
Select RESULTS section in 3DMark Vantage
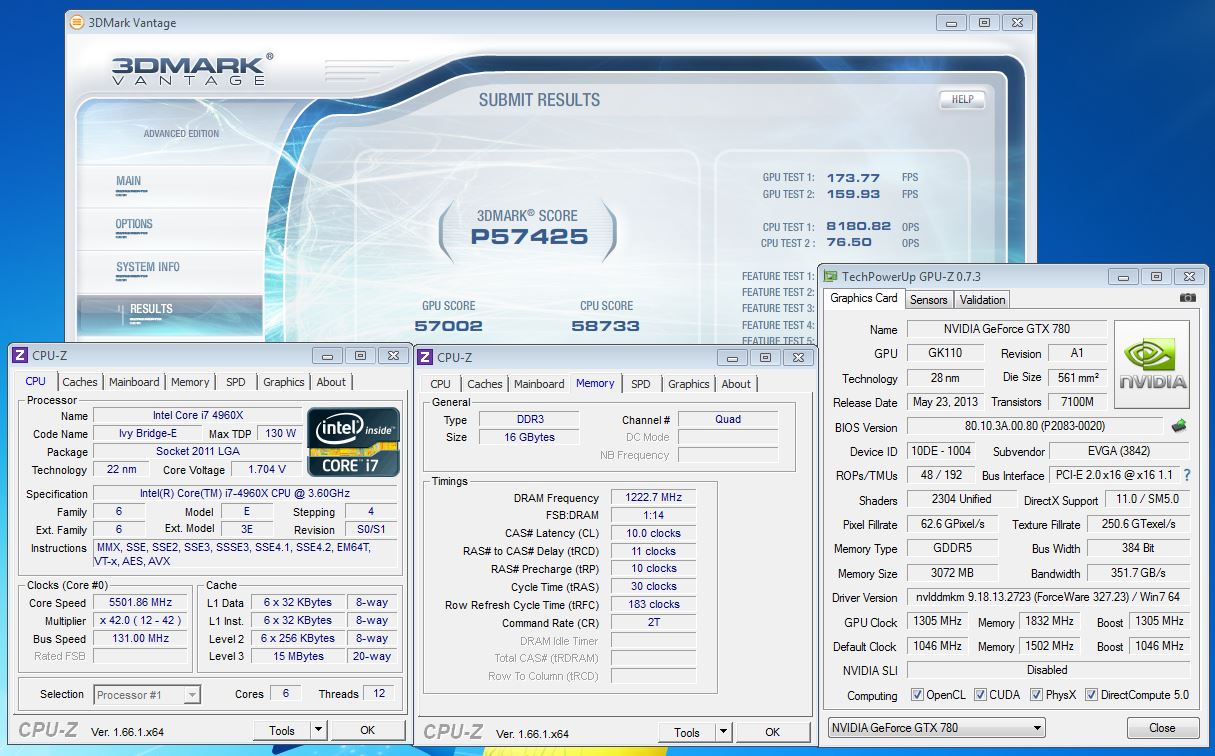[x=151, y=309]
